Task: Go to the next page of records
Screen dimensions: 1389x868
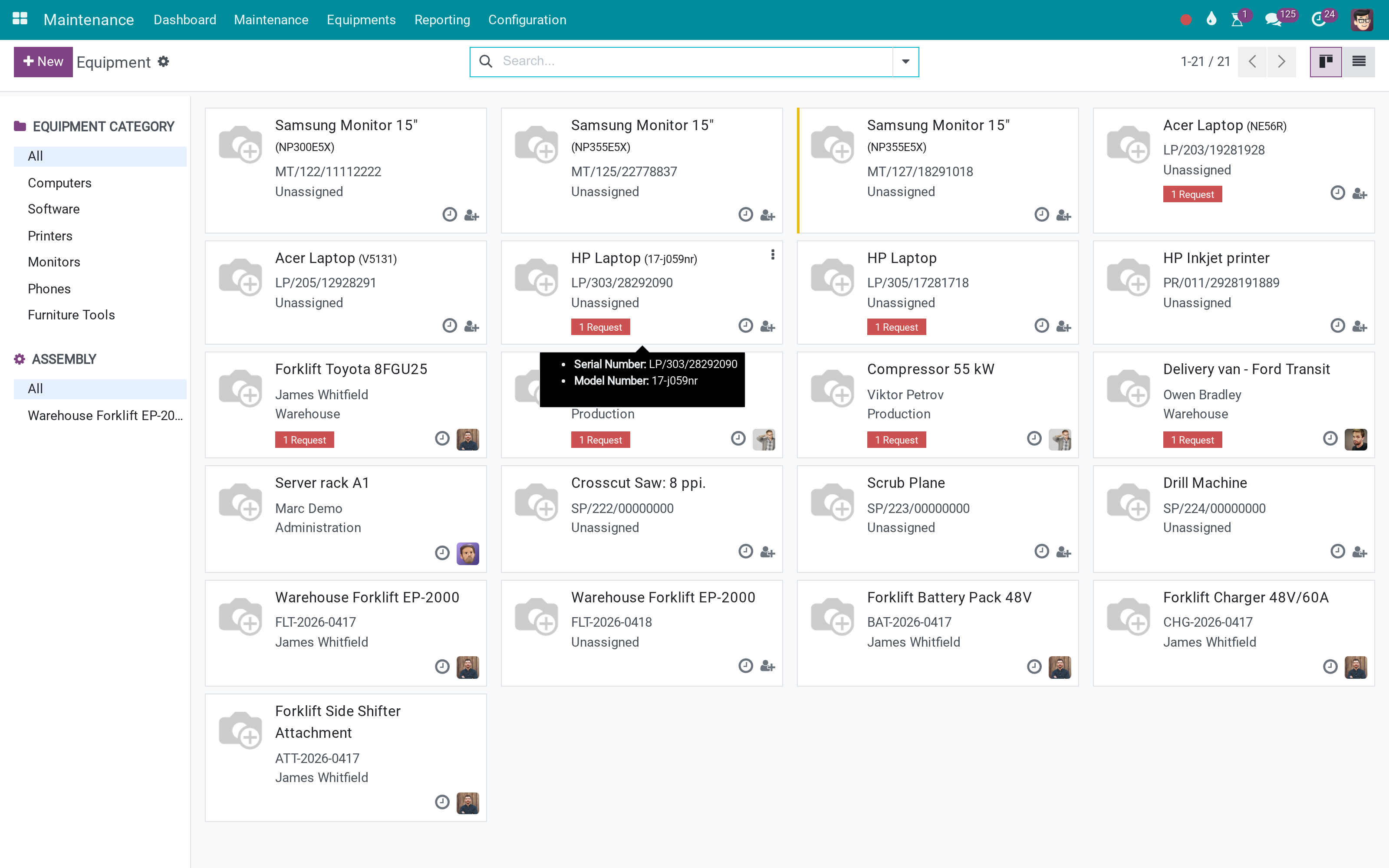Action: 1281,62
